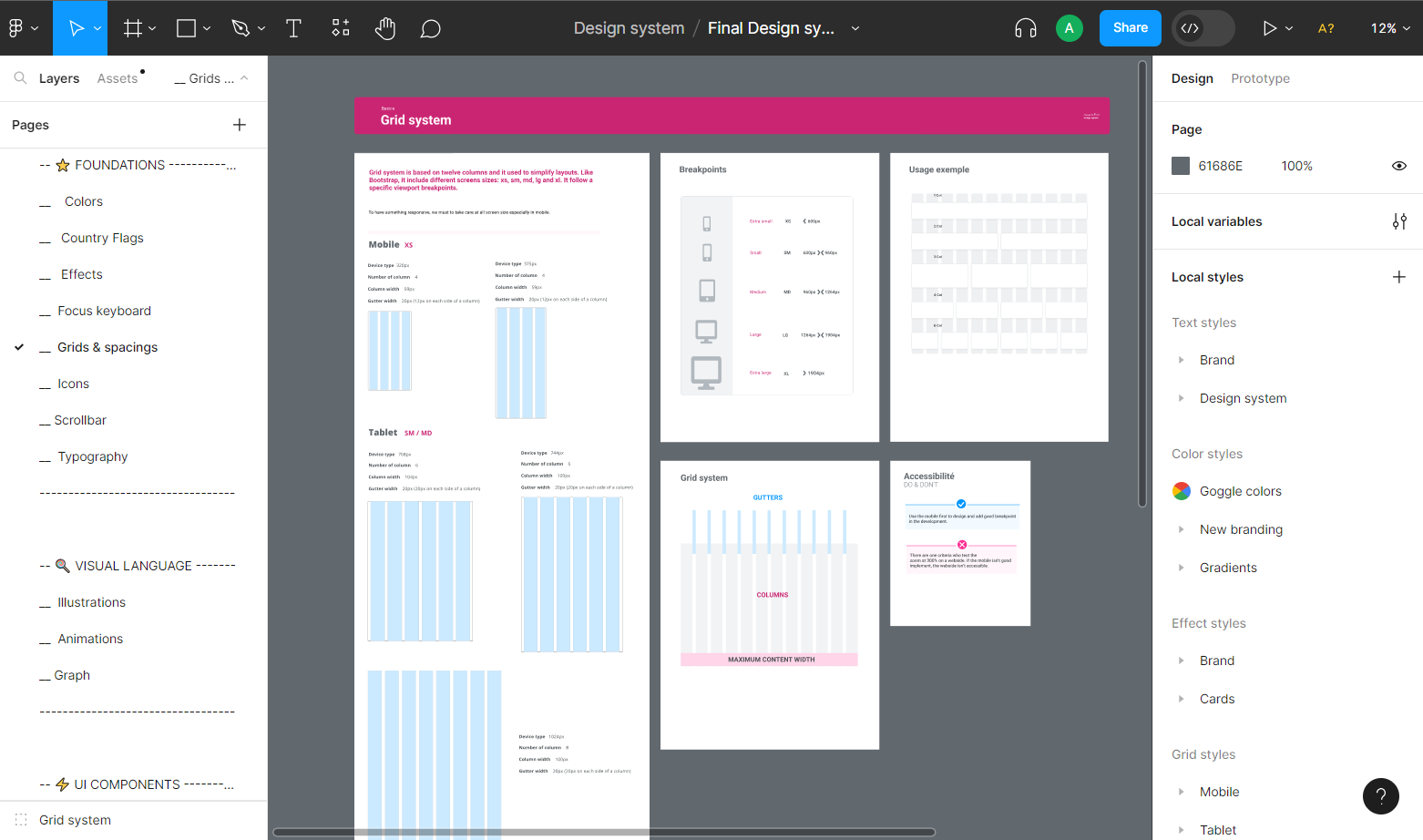1423x840 pixels.
Task: Edit the page color hex 61686E
Action: click(x=1221, y=166)
